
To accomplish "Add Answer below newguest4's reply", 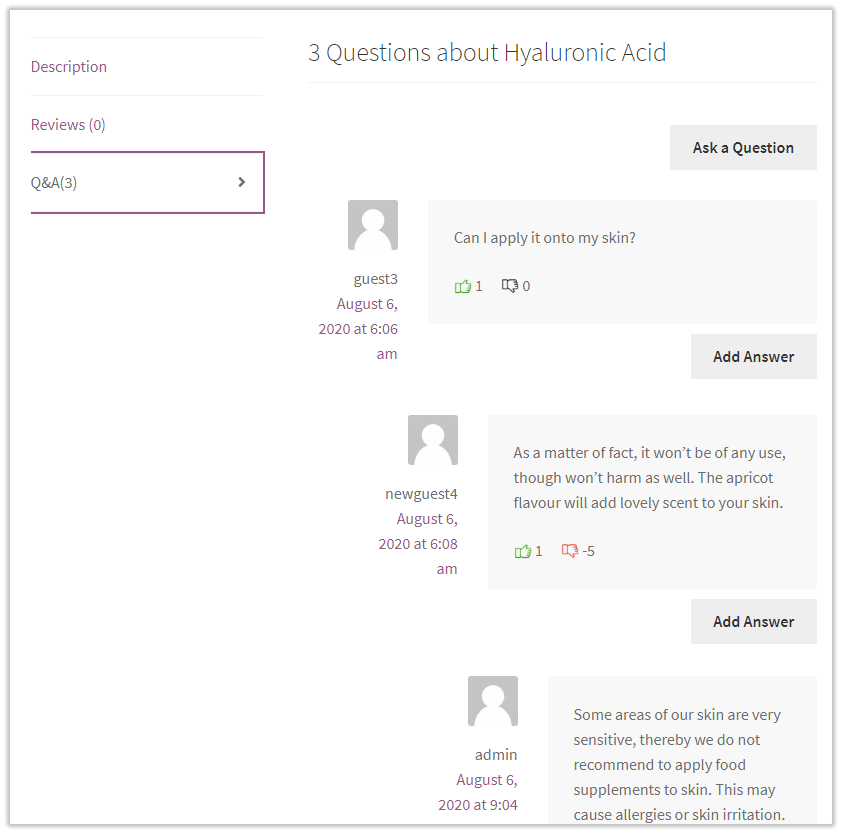I will click(753, 622).
